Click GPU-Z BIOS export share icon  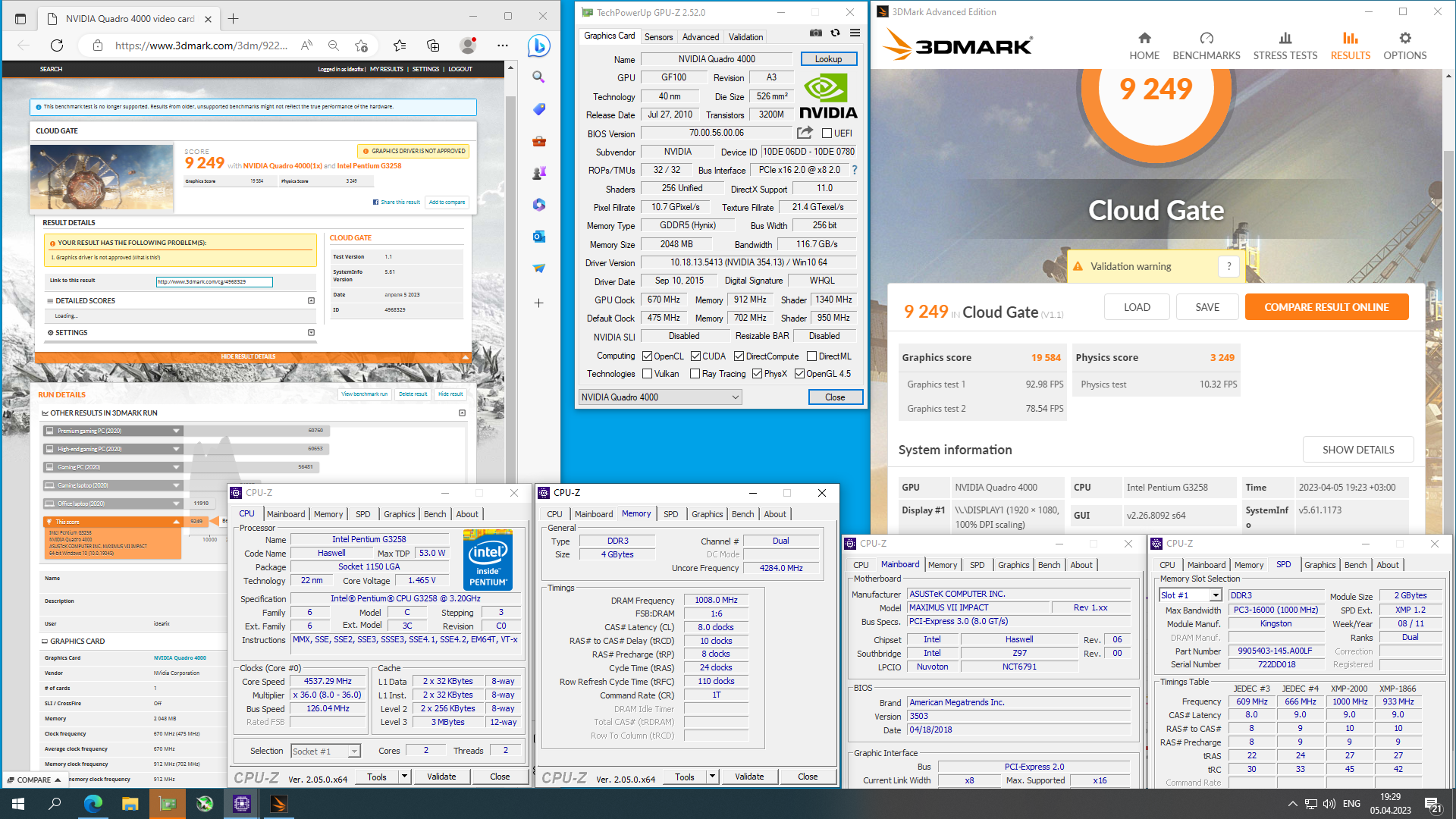(x=805, y=133)
